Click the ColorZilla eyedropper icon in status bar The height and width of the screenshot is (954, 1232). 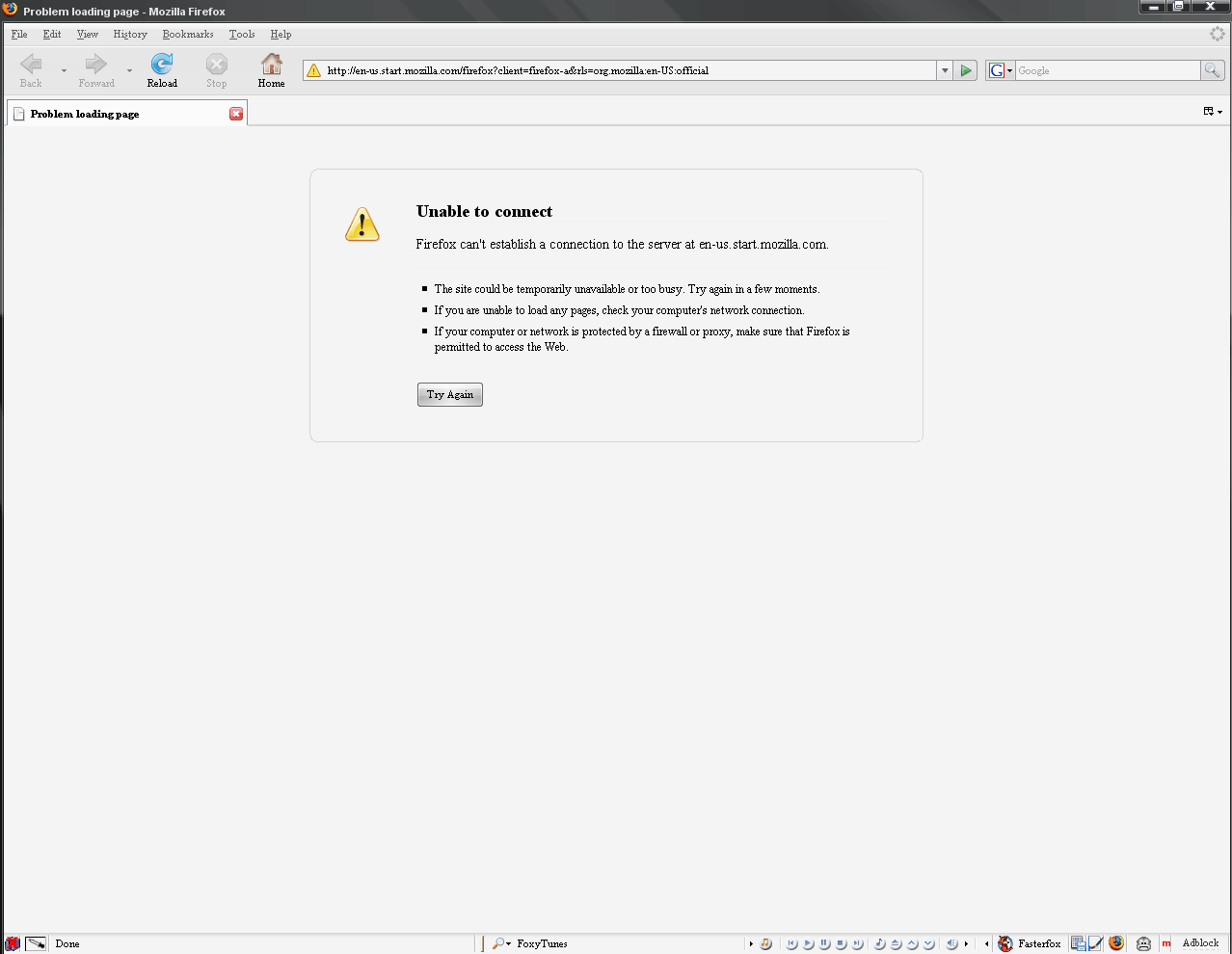[x=36, y=943]
